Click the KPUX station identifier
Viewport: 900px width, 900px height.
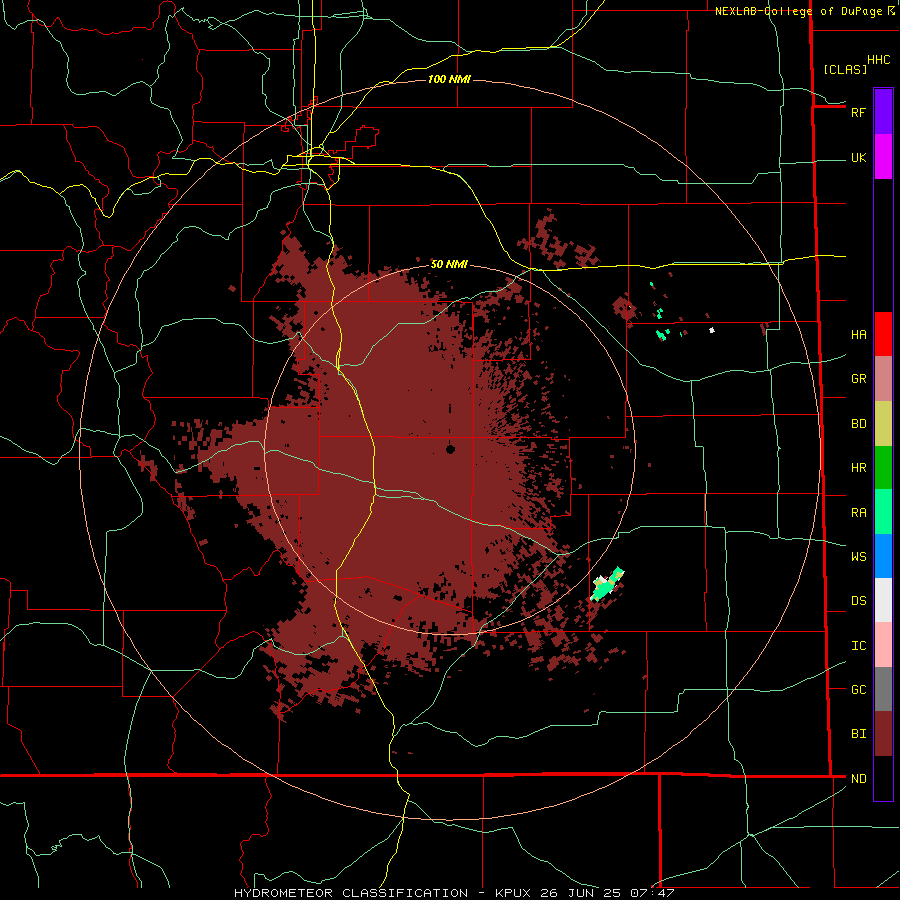coord(513,893)
